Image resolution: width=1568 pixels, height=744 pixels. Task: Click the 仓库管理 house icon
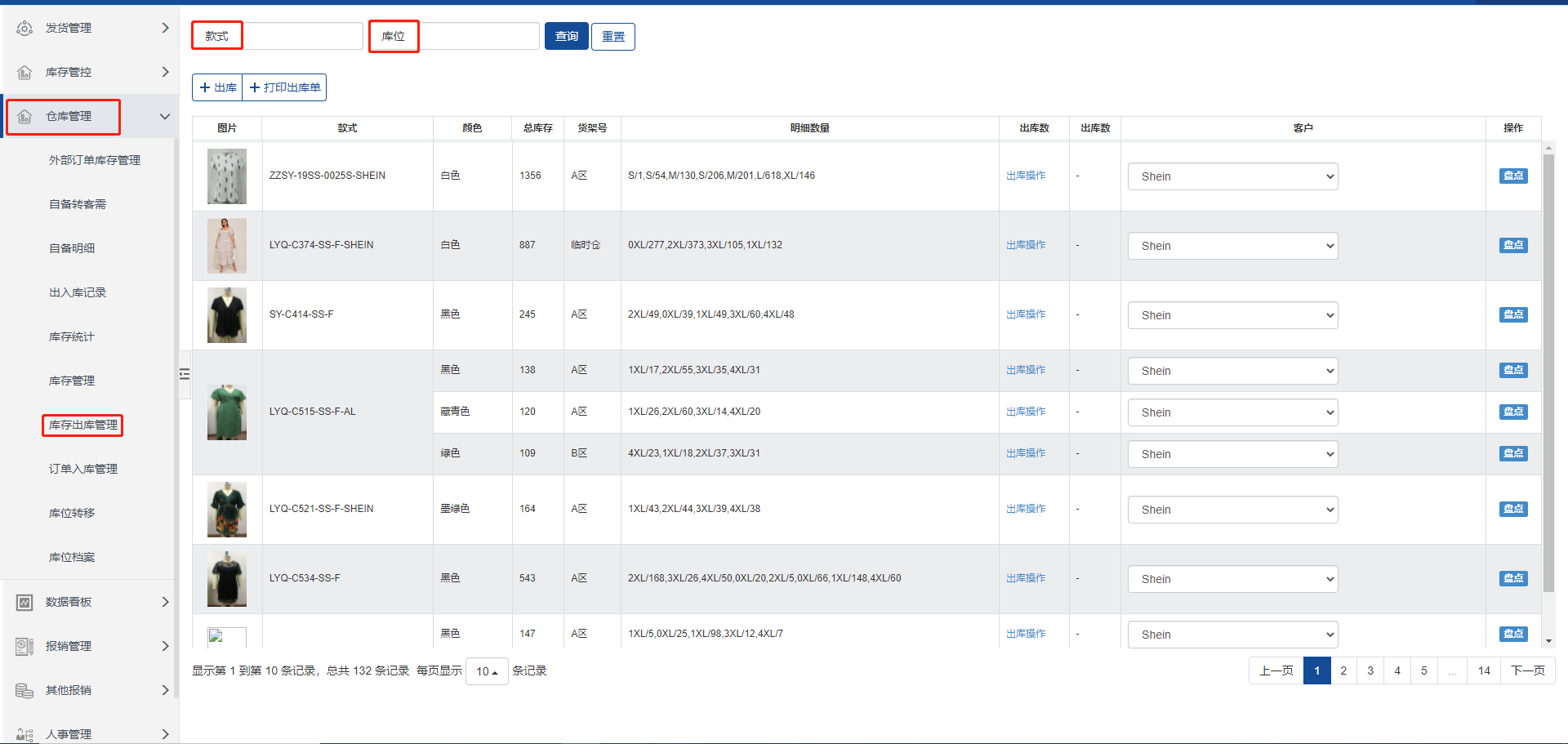pyautogui.click(x=24, y=116)
